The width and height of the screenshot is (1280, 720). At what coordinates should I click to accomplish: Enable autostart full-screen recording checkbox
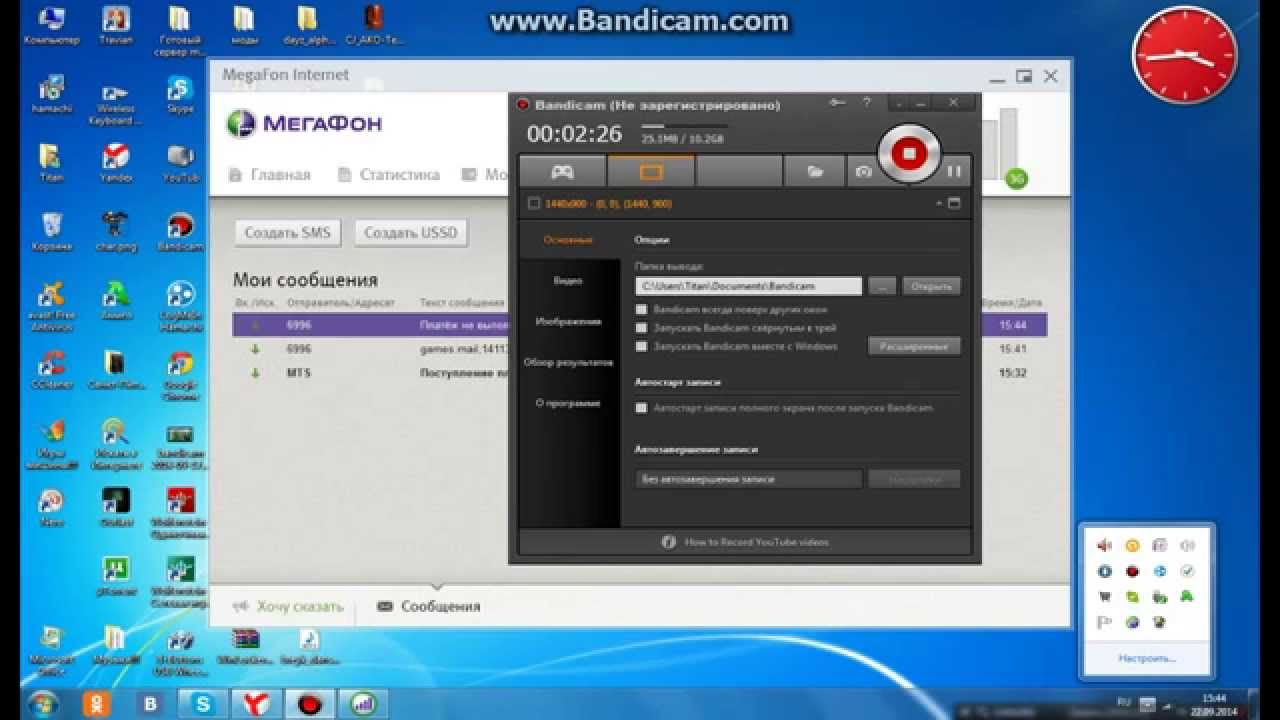pos(642,408)
